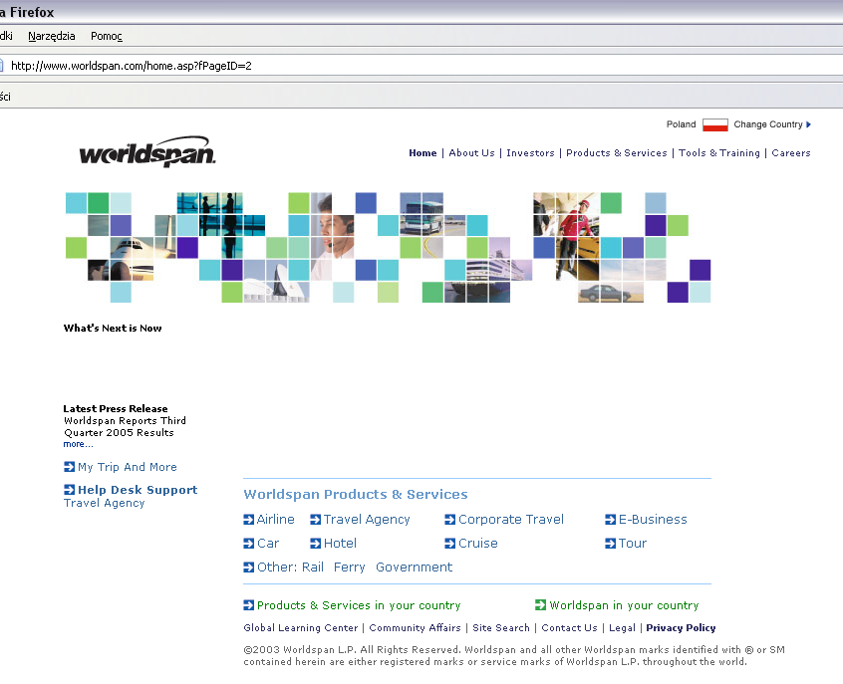Open Worldspan in your country link
This screenshot has height=684, width=843.
coord(624,605)
